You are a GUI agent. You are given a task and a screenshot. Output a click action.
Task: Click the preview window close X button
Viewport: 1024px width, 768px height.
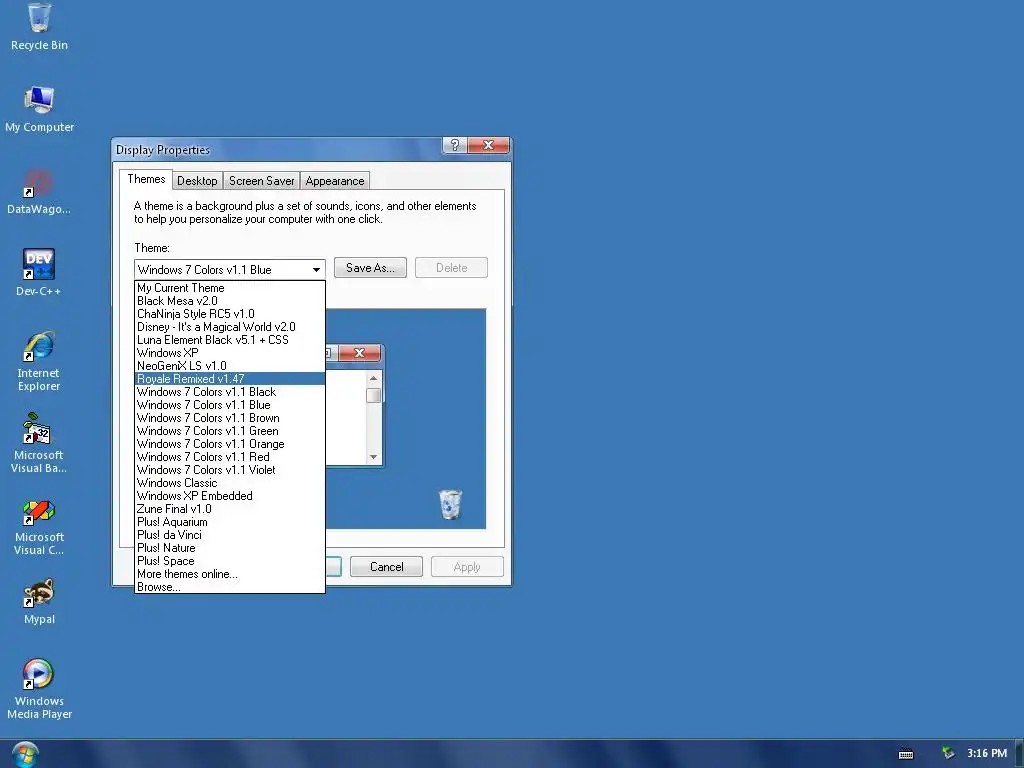pos(359,353)
